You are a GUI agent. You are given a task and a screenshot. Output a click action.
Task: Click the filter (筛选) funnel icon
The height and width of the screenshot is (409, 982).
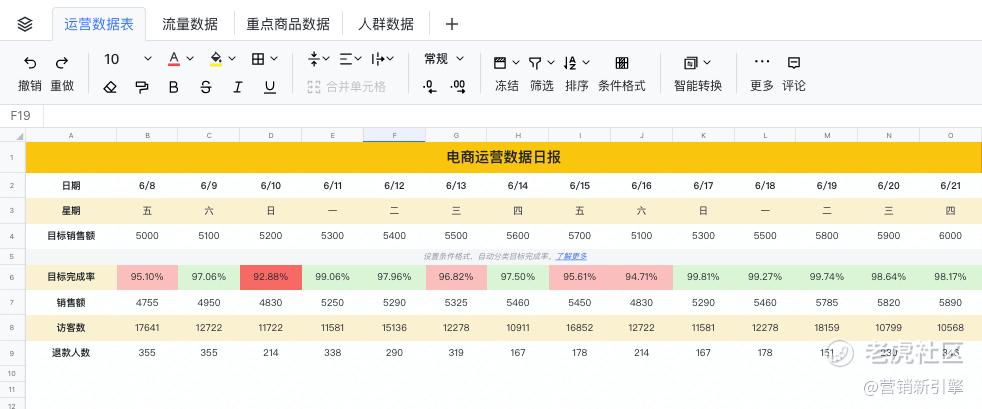coord(535,63)
